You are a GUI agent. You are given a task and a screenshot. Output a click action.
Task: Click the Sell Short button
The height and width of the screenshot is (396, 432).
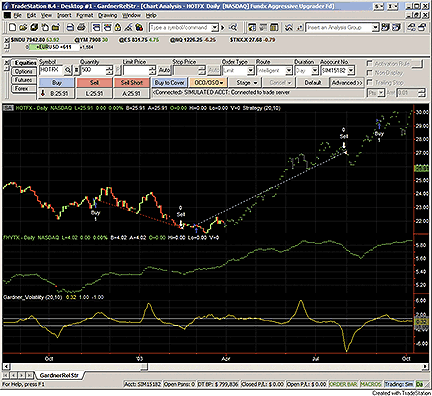[x=132, y=83]
